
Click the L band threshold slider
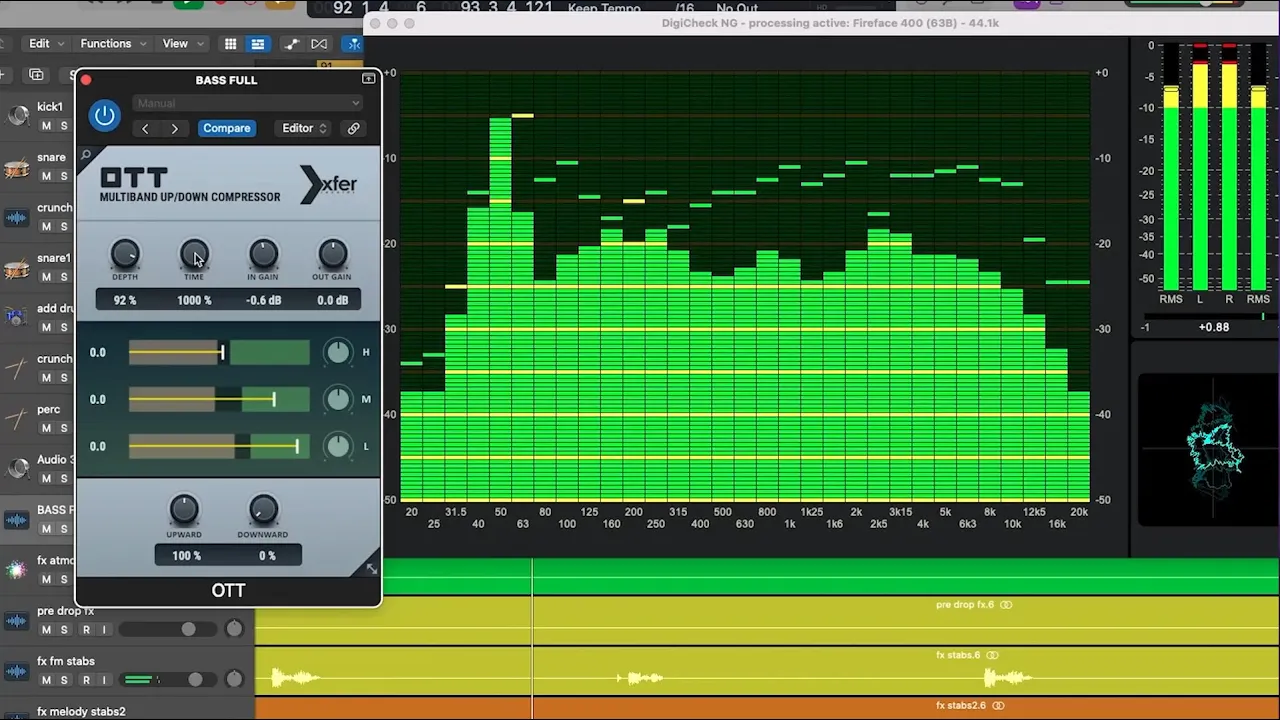point(219,446)
